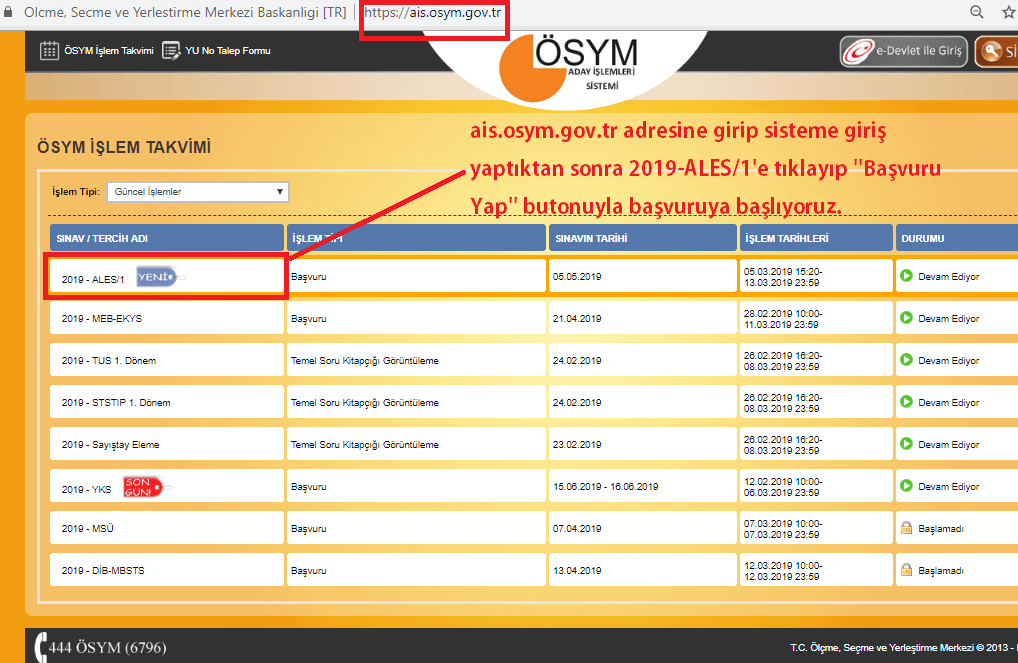Click the e-Devlet ile Giriş button

click(904, 51)
